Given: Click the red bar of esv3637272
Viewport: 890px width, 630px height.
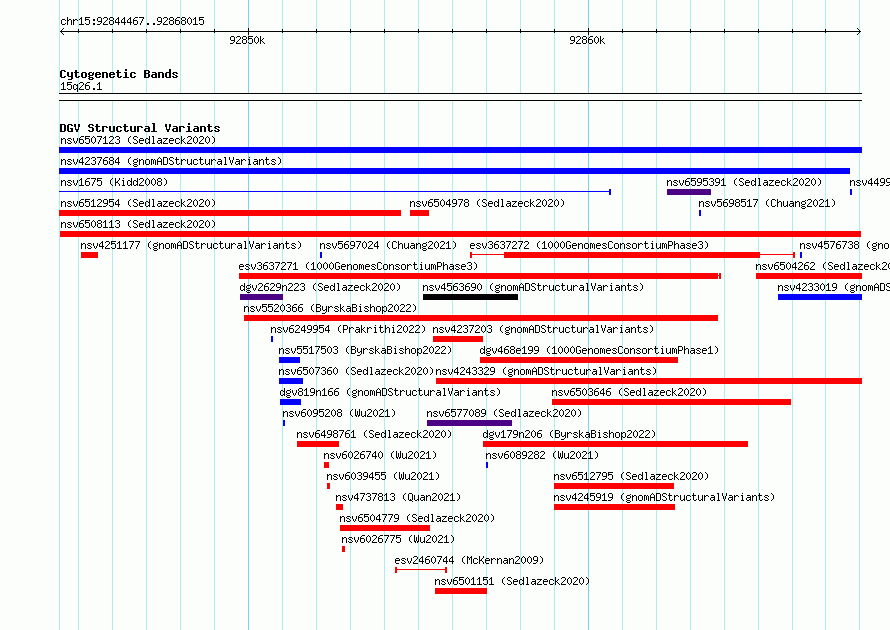Looking at the screenshot, I should pyautogui.click(x=632, y=255).
